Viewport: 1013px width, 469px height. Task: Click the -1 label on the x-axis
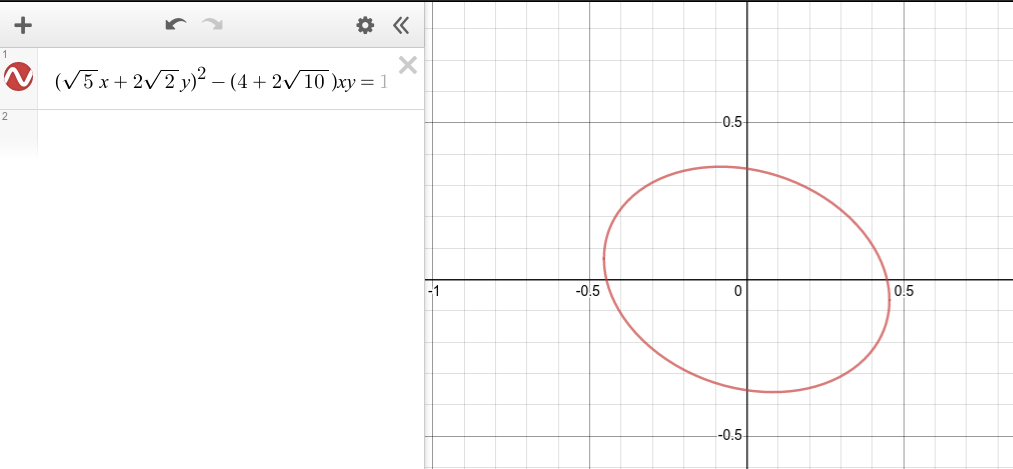coord(434,291)
